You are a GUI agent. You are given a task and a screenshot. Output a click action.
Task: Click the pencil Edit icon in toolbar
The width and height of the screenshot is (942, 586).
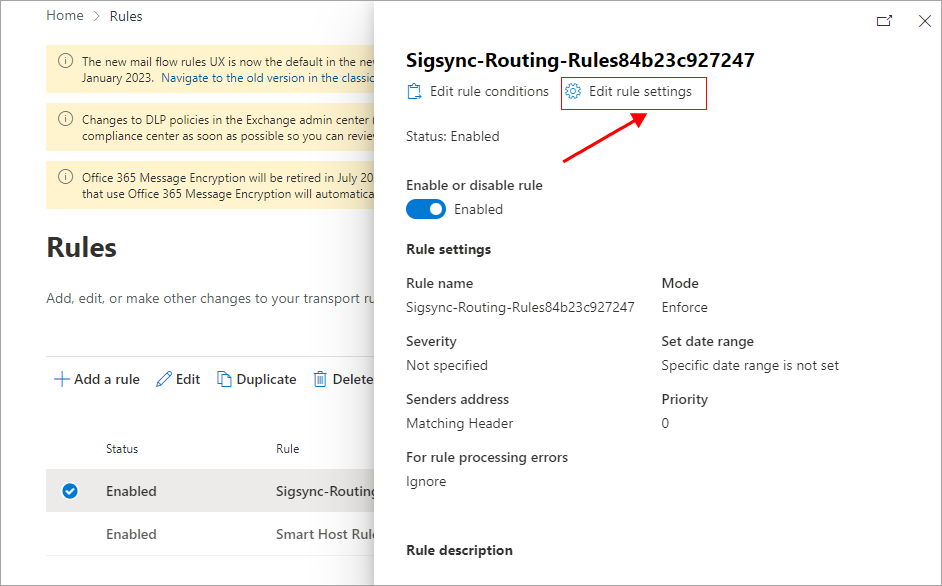tap(164, 379)
